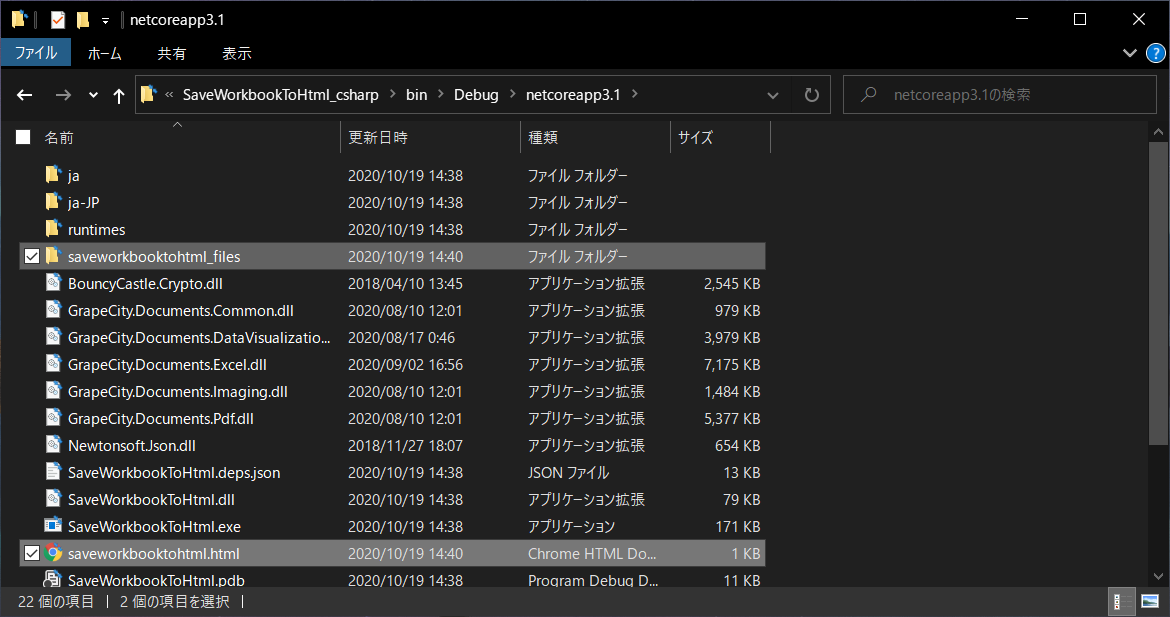1170x617 pixels.
Task: Expand the chevron after Debug breadcrumb
Action: click(512, 95)
